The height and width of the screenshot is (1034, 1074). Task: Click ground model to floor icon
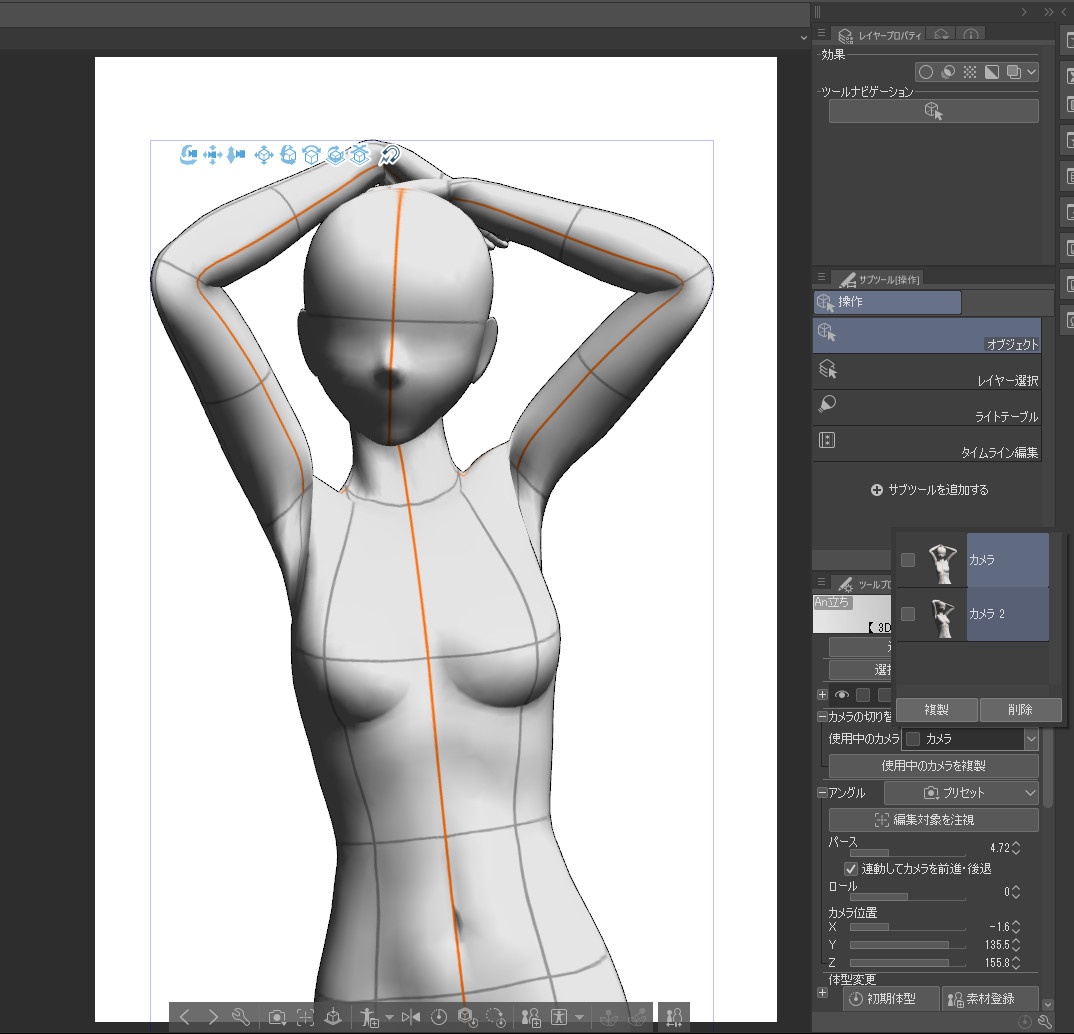[333, 1018]
